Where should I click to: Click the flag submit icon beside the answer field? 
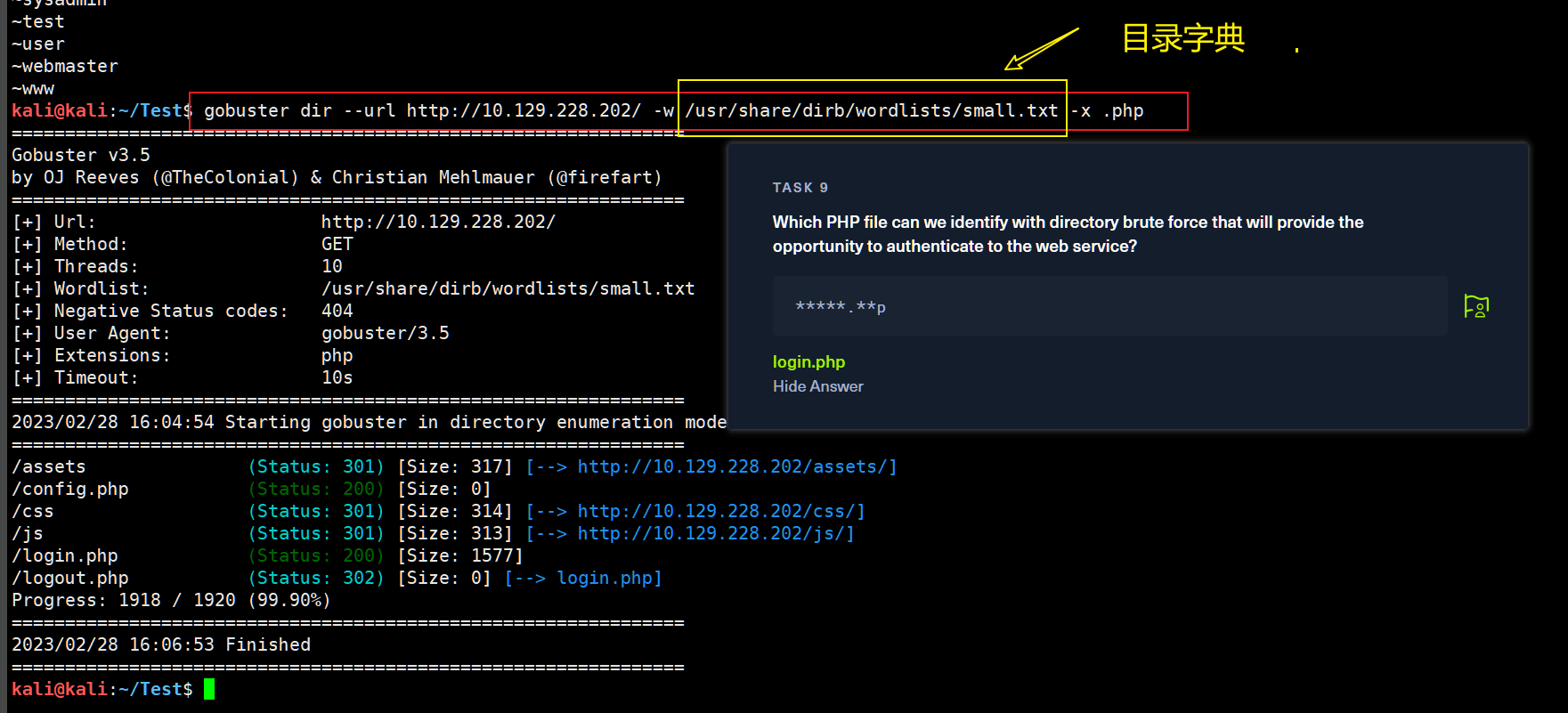pyautogui.click(x=1476, y=306)
